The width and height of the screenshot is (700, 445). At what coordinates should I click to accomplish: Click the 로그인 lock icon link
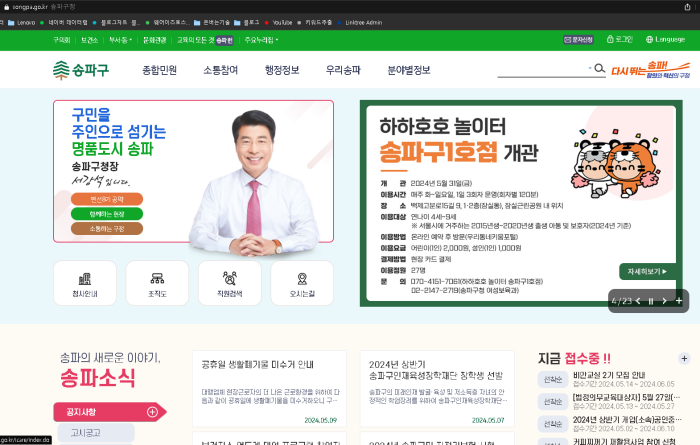pos(620,39)
